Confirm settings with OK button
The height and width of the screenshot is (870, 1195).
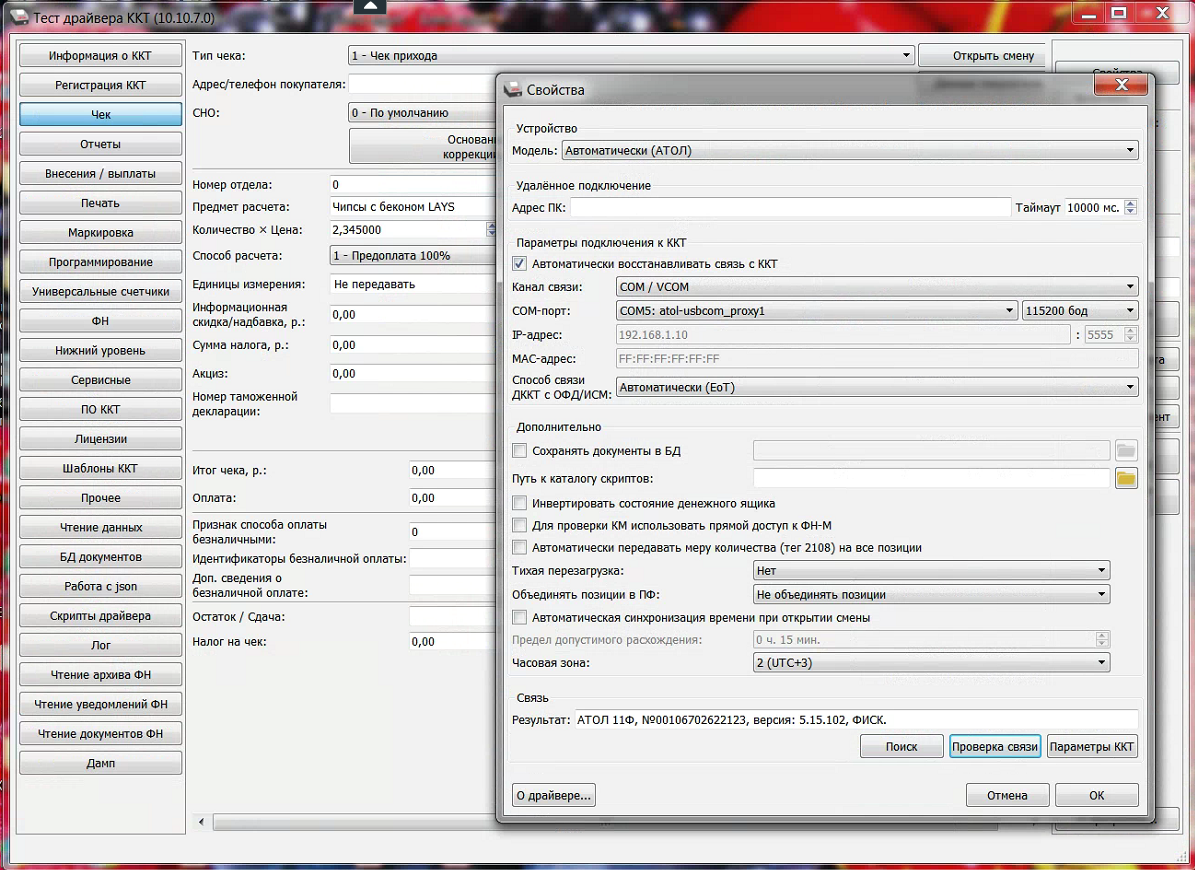(x=1097, y=795)
